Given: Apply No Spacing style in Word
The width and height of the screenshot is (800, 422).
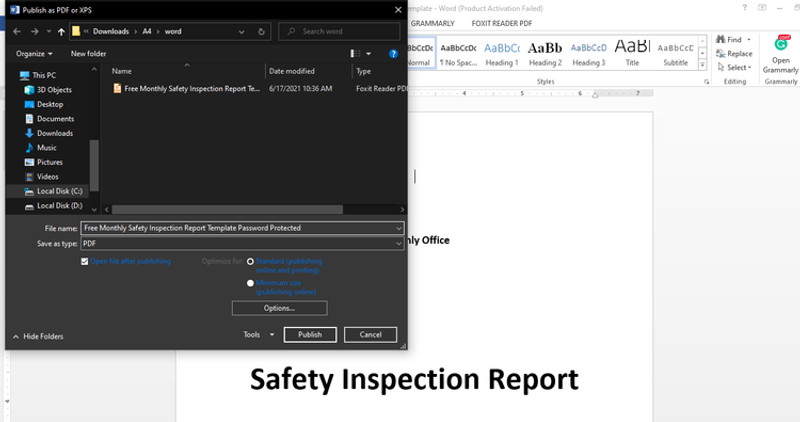Looking at the screenshot, I should click(x=458, y=53).
